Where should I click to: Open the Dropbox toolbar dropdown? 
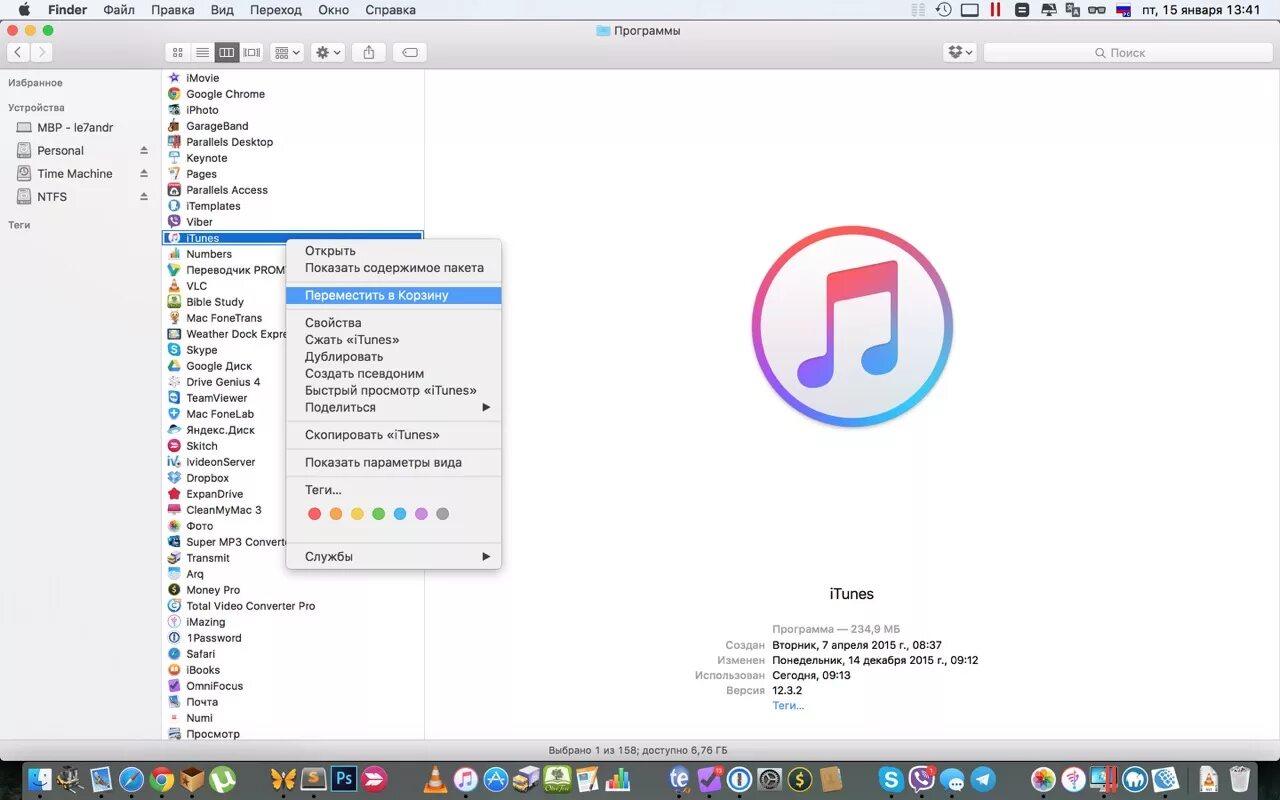coord(960,52)
